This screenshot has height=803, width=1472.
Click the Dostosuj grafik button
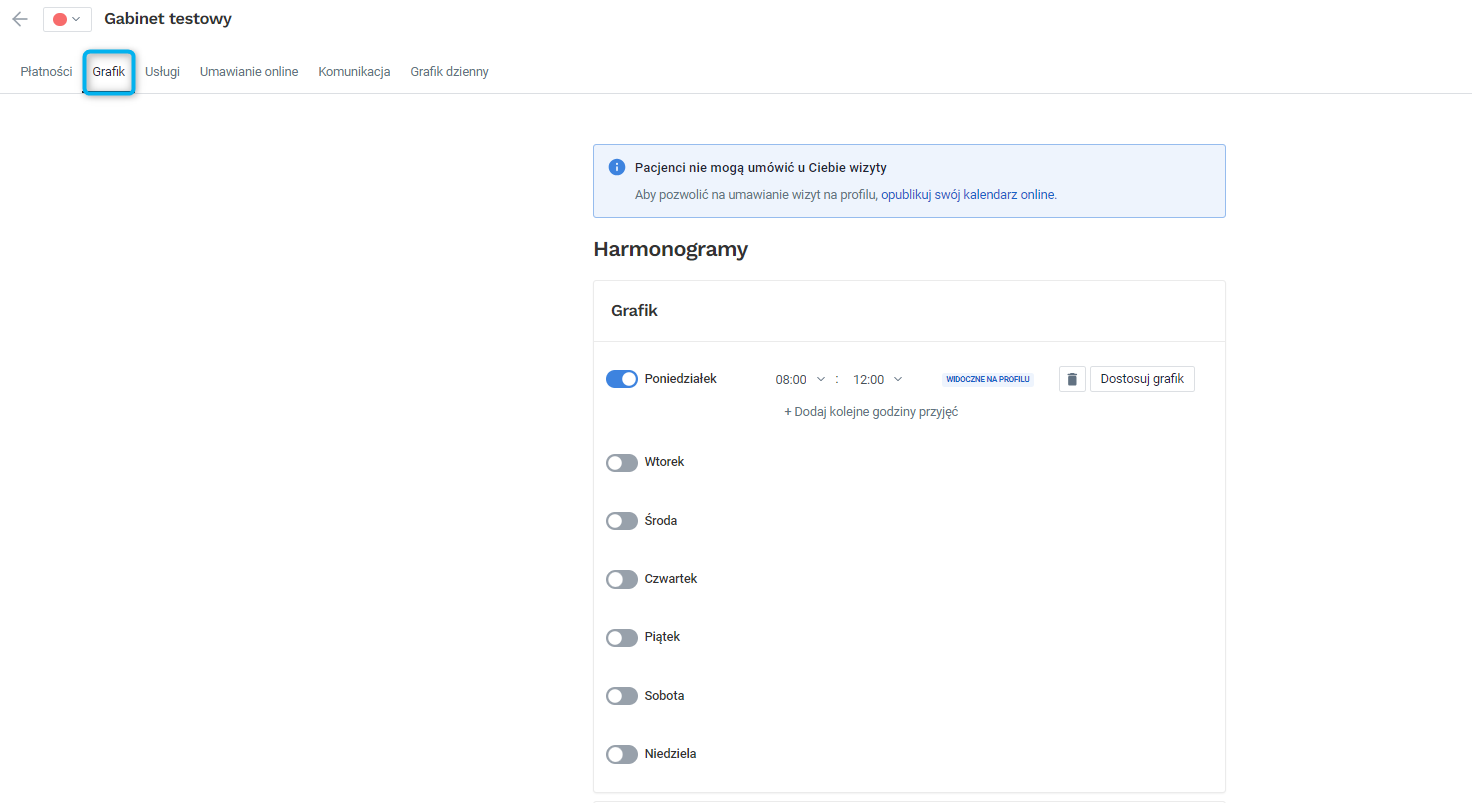click(x=1142, y=378)
